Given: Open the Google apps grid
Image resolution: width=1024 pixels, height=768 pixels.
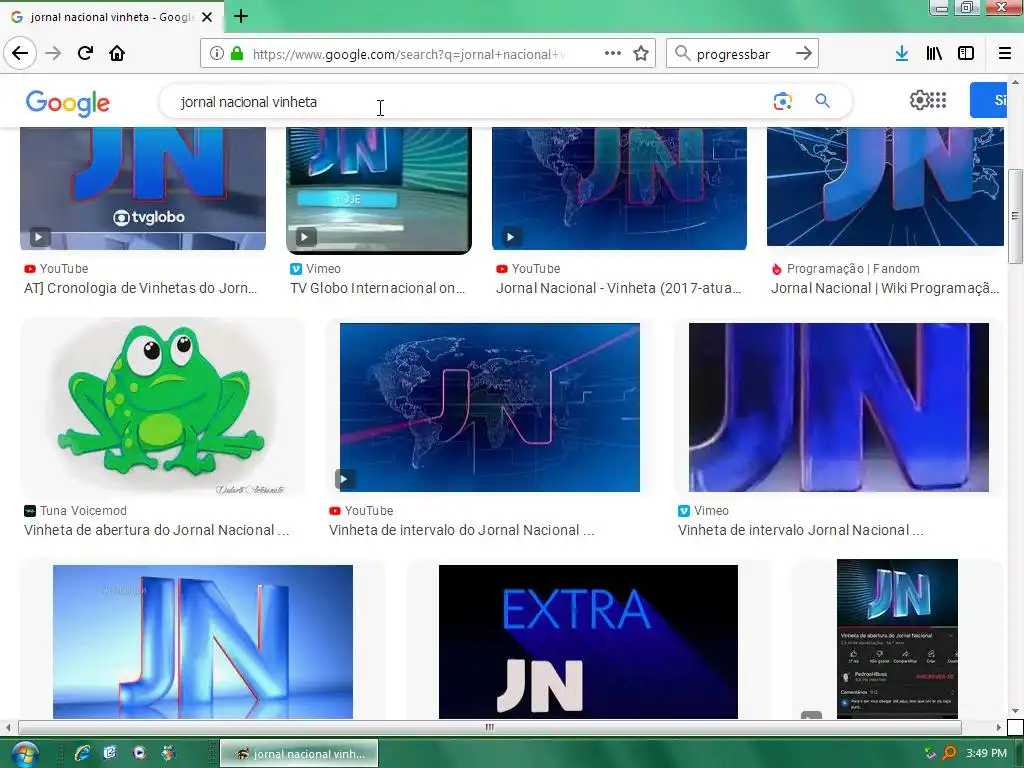Looking at the screenshot, I should pyautogui.click(x=938, y=100).
